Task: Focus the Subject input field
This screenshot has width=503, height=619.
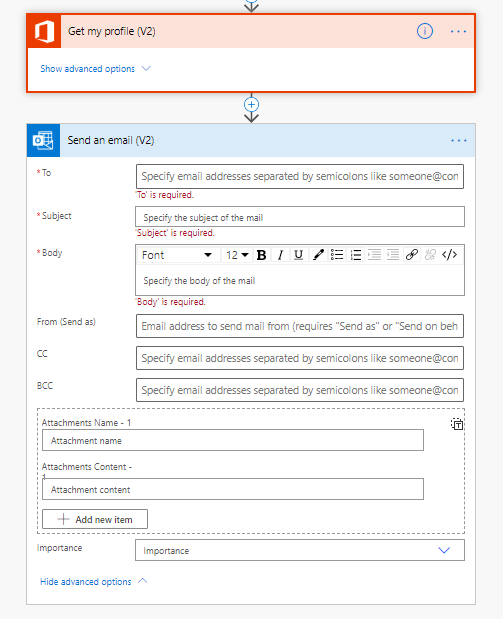Action: point(300,217)
